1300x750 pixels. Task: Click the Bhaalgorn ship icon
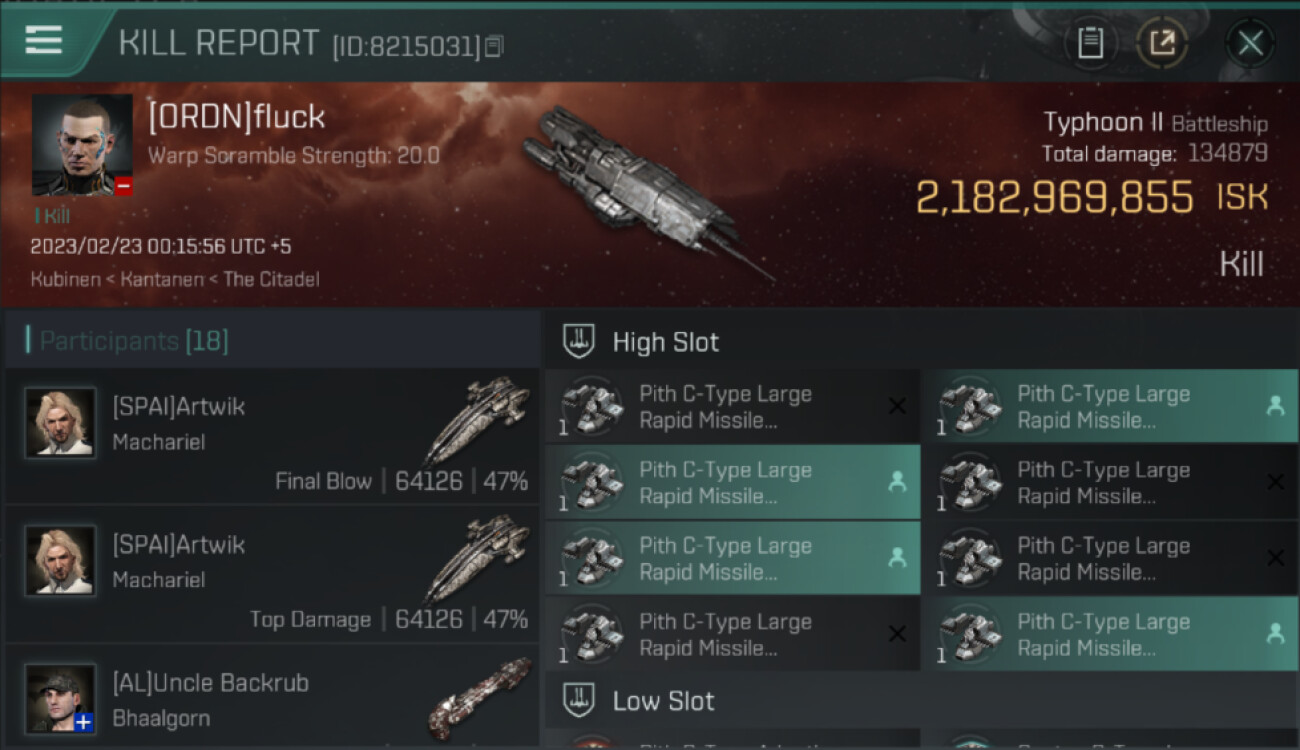pos(478,695)
